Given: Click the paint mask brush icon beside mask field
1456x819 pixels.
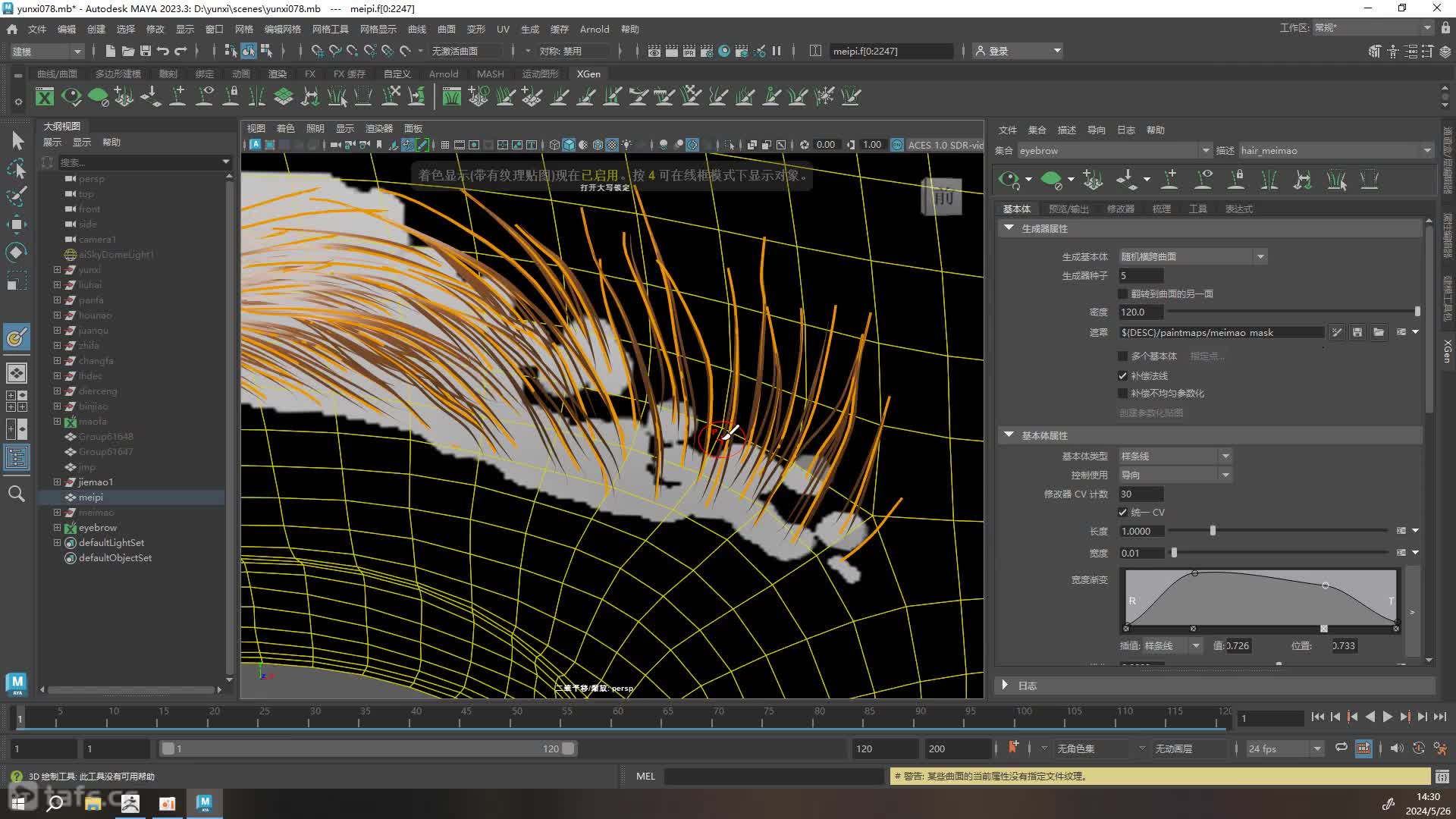Looking at the screenshot, I should [x=1337, y=332].
